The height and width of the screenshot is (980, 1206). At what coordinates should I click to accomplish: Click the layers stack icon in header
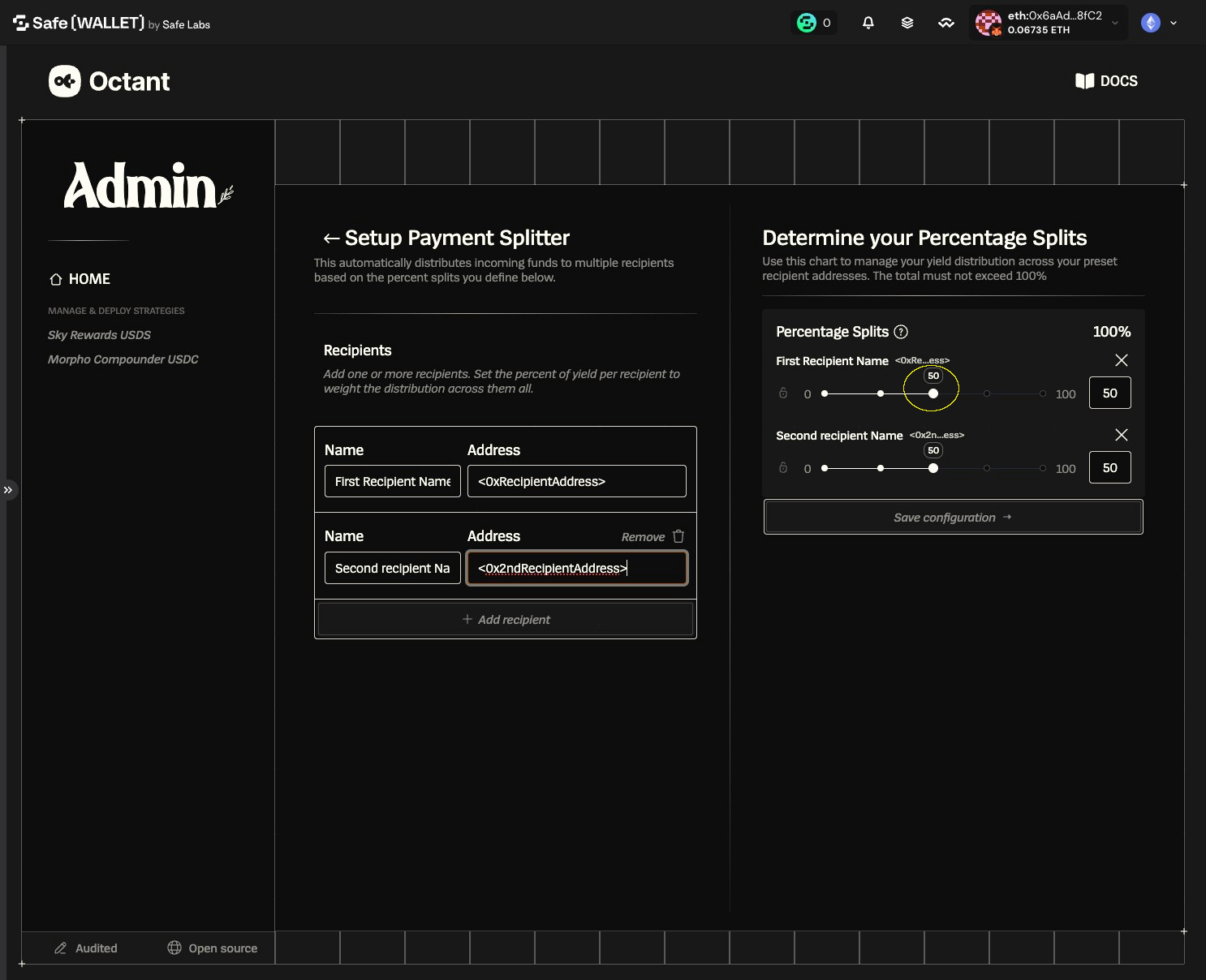907,23
